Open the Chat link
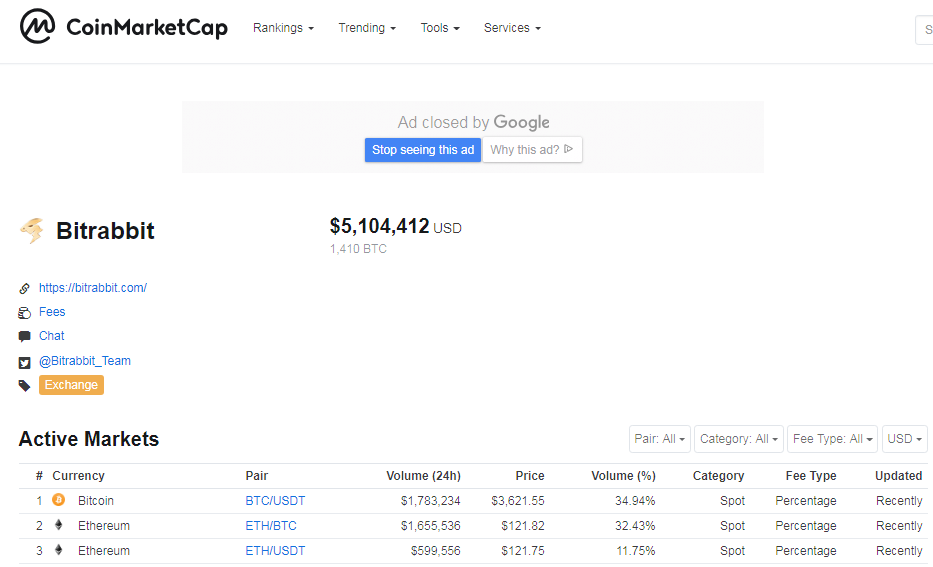The height and width of the screenshot is (567, 933). point(52,336)
